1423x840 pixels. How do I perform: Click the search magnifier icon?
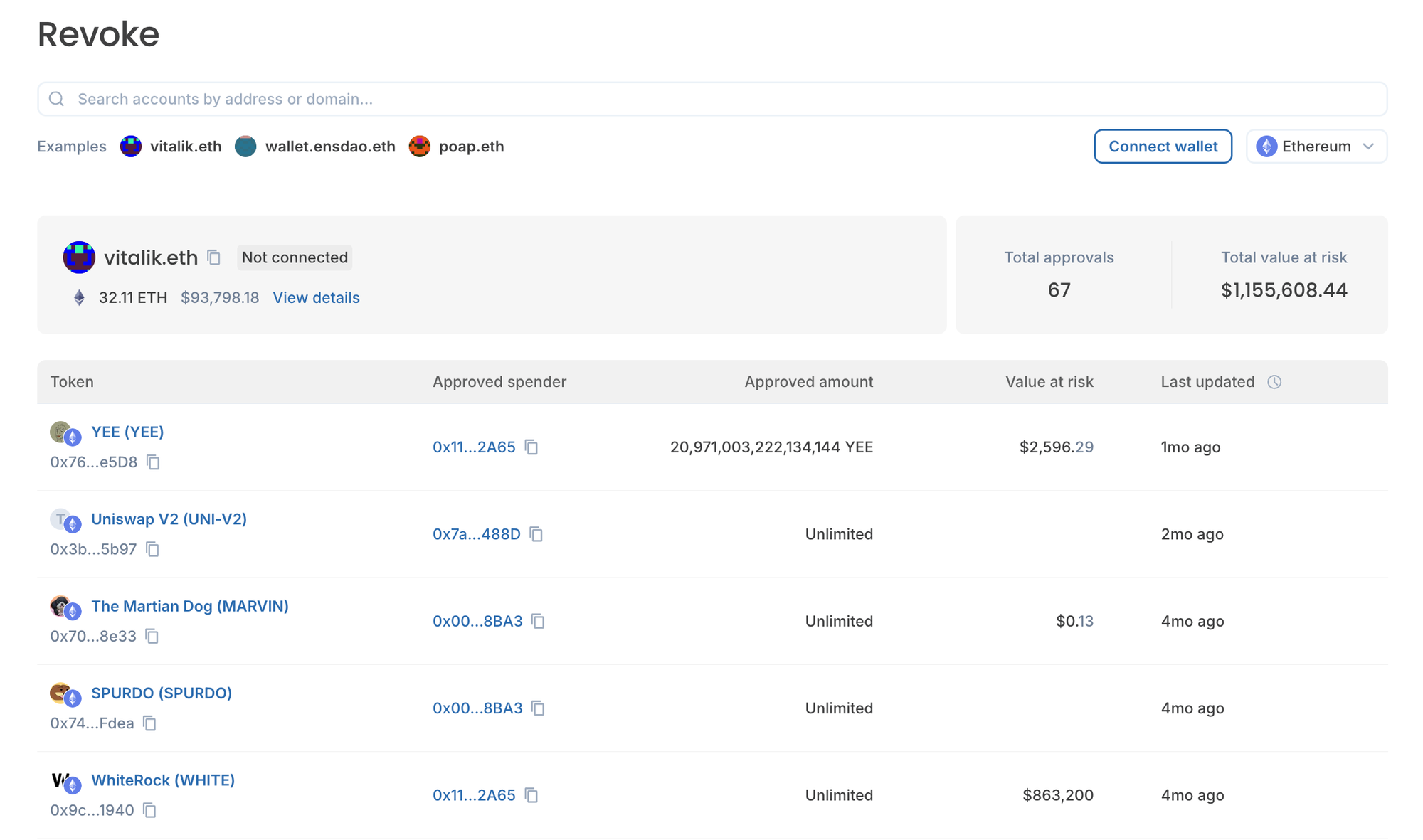(x=57, y=98)
